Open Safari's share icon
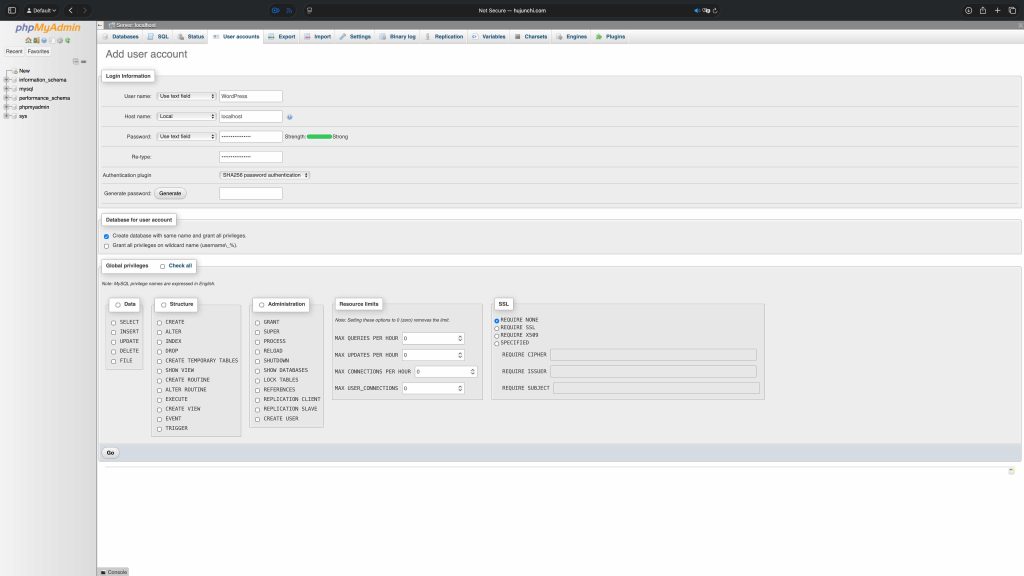Image resolution: width=1024 pixels, height=576 pixels. (982, 10)
